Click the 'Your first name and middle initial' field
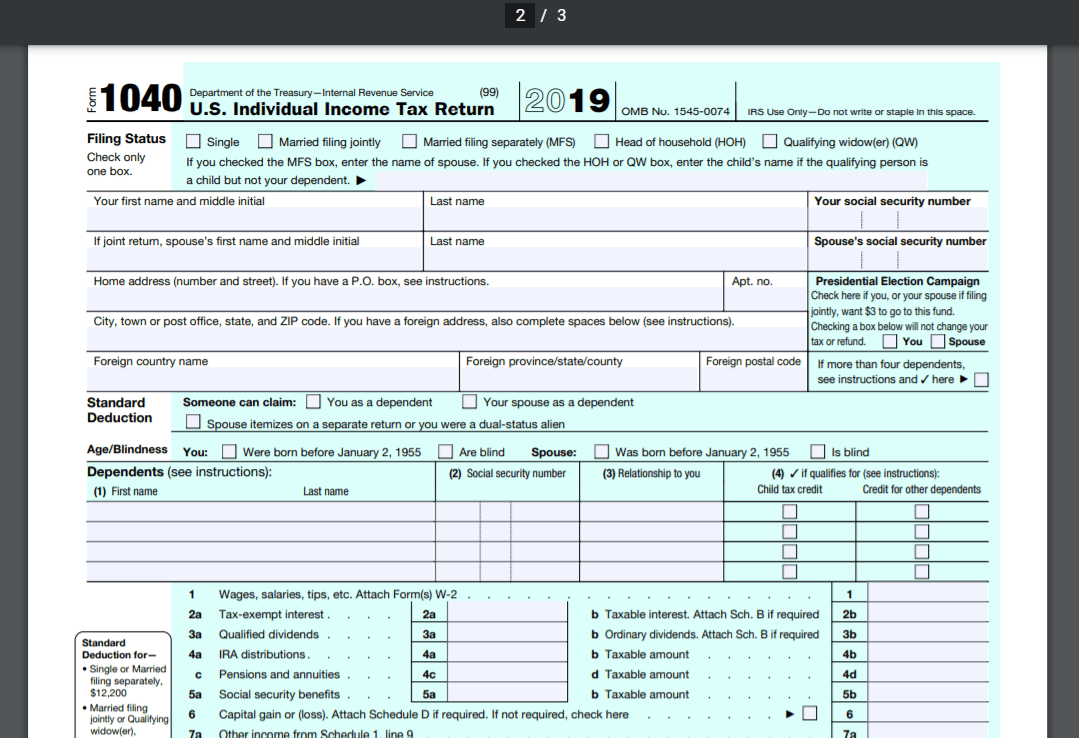 click(255, 220)
